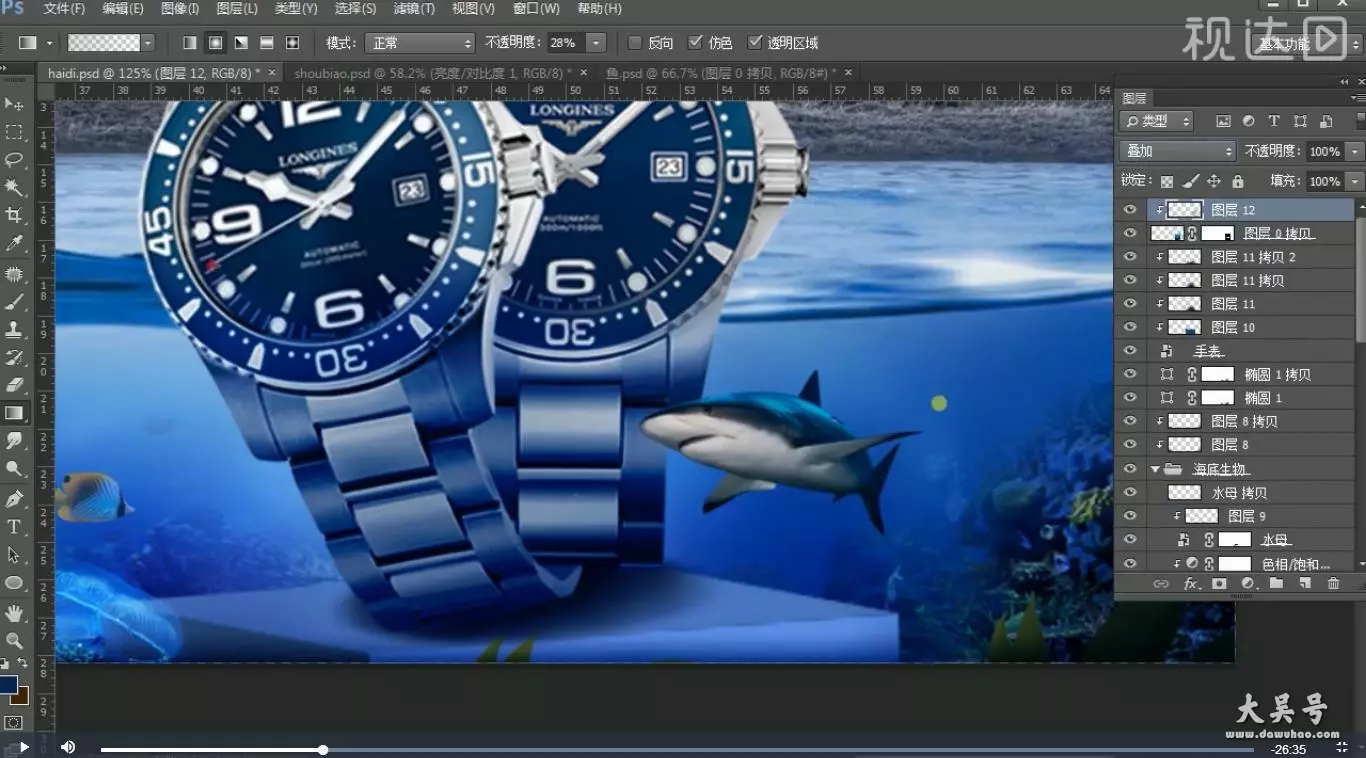Hide layer 图层 12
The image size is (1366, 758).
(1130, 210)
